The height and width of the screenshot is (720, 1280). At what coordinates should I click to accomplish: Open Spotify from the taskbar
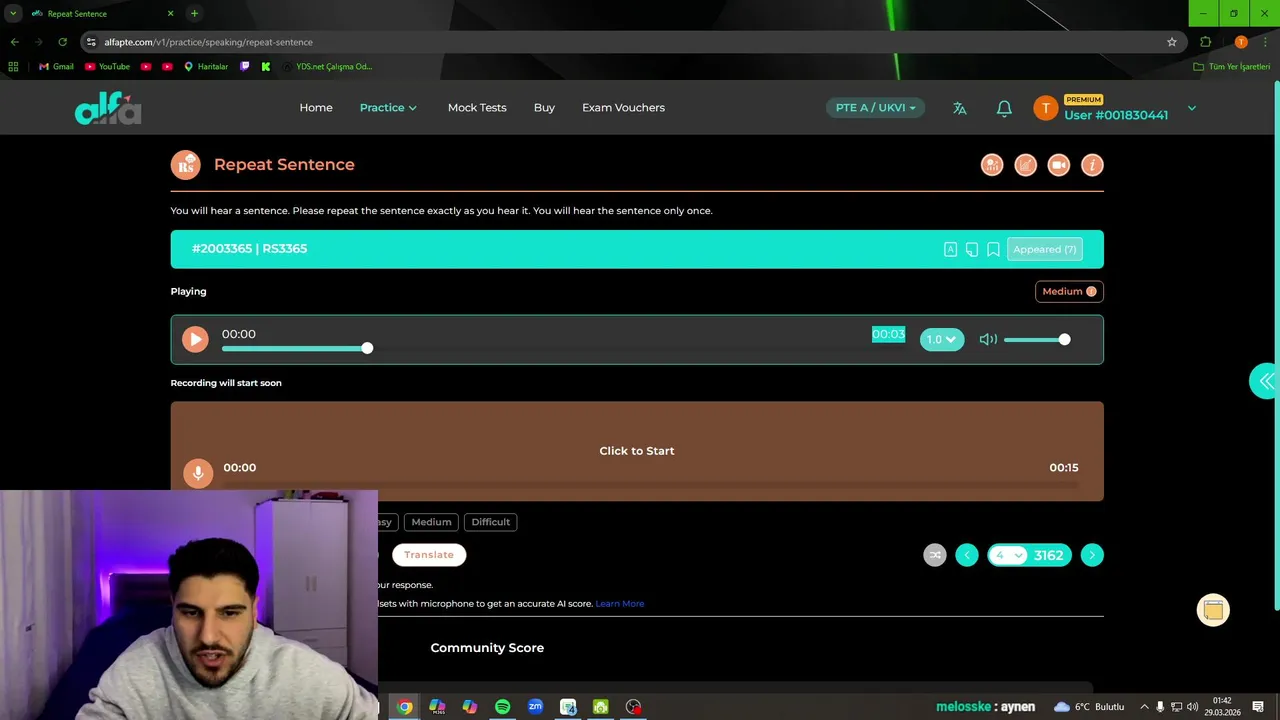click(502, 706)
